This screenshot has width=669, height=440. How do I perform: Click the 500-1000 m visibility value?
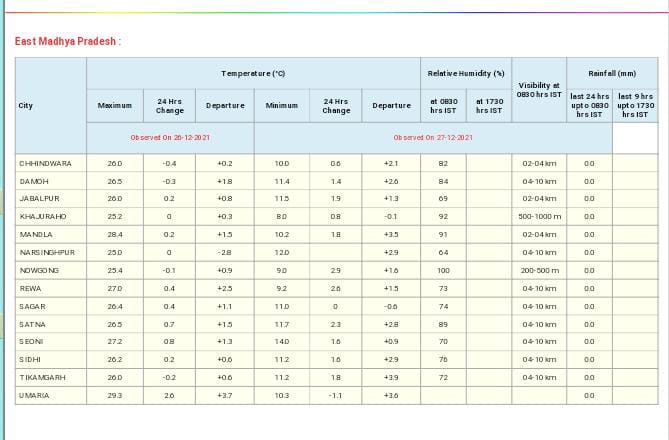pos(541,216)
